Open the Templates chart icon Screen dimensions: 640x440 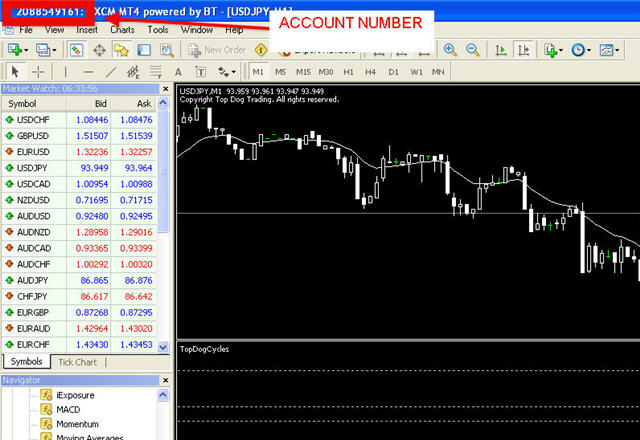click(606, 50)
